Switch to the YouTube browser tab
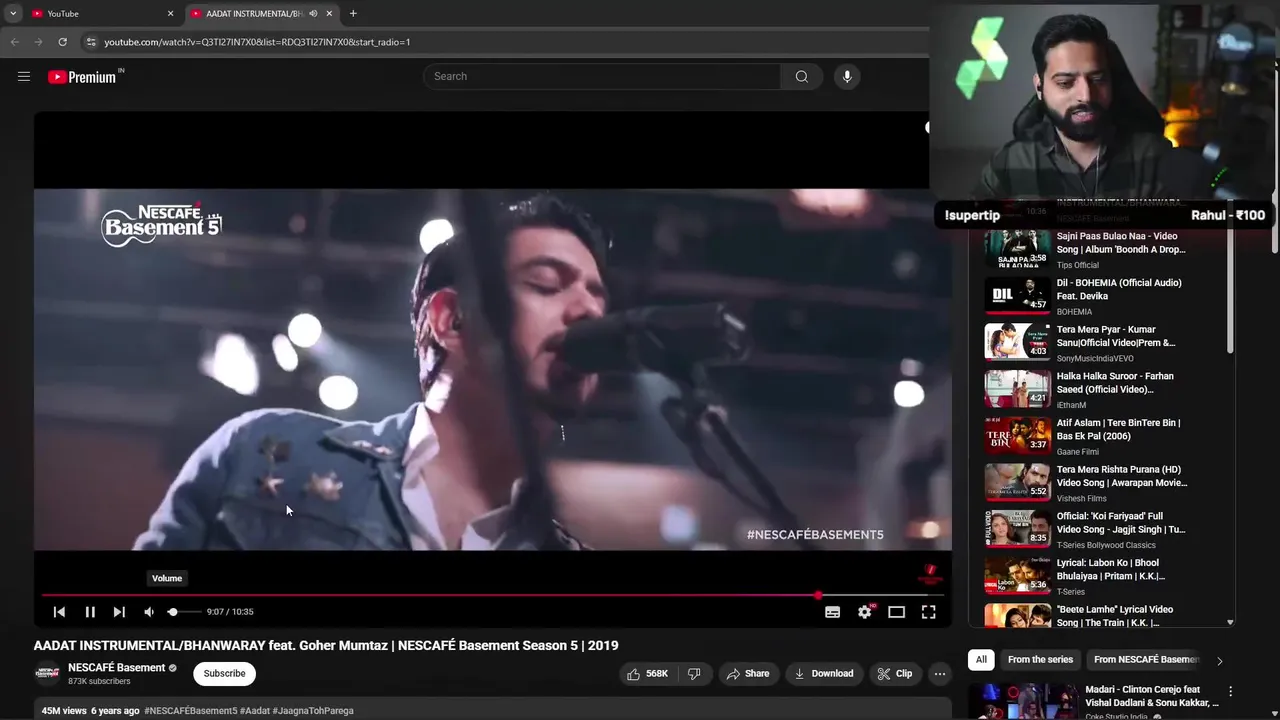The image size is (1280, 720). coord(100,14)
